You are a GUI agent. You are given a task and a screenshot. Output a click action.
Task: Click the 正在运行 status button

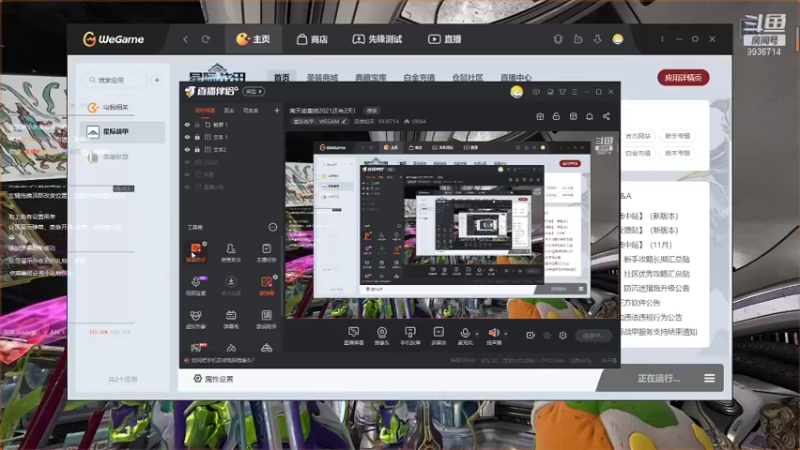659,379
